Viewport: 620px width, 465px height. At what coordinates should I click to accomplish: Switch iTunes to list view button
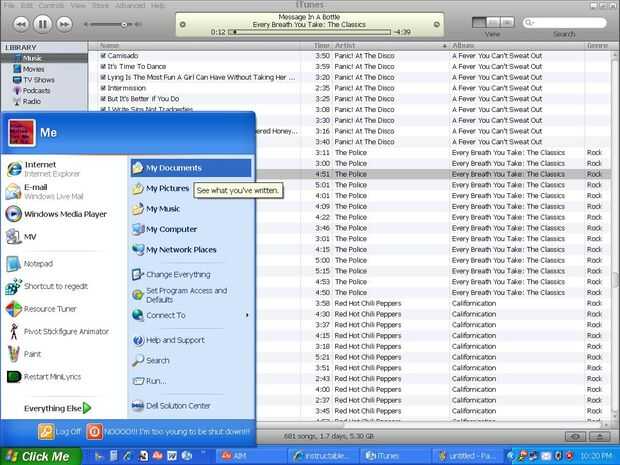point(479,23)
